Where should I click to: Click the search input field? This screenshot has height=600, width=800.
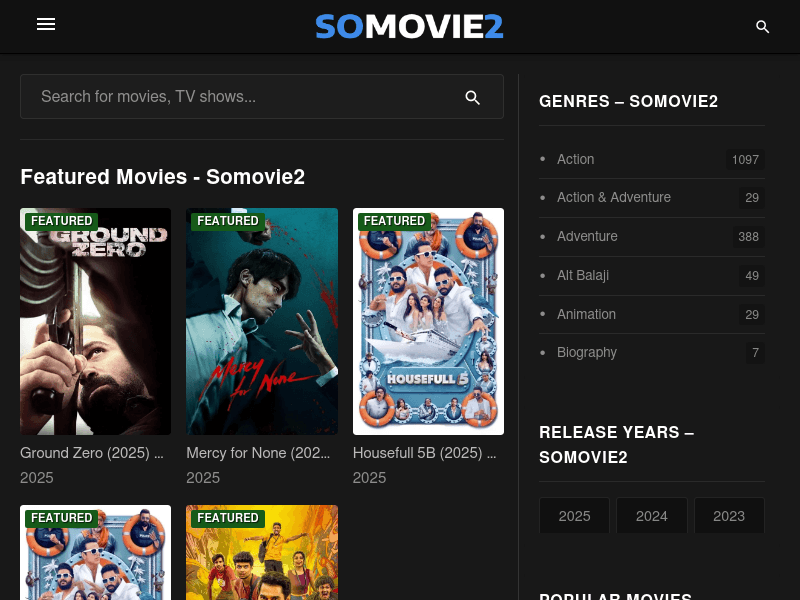(240, 96)
